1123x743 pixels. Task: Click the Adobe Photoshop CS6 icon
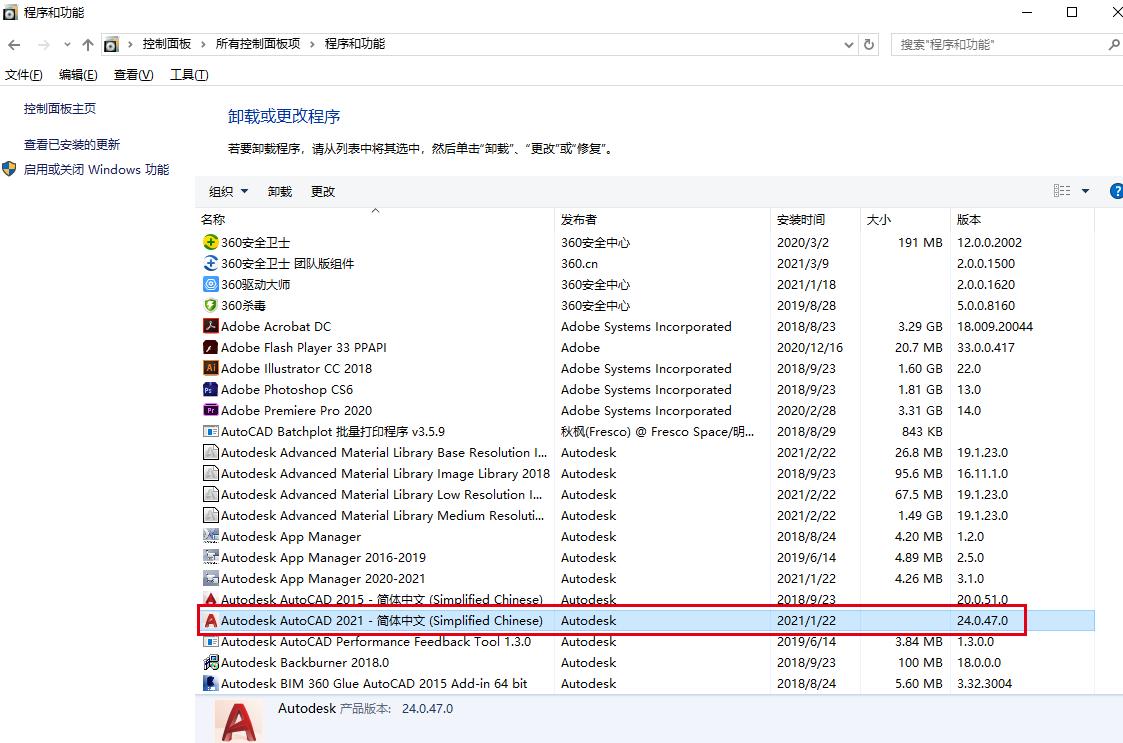(211, 389)
